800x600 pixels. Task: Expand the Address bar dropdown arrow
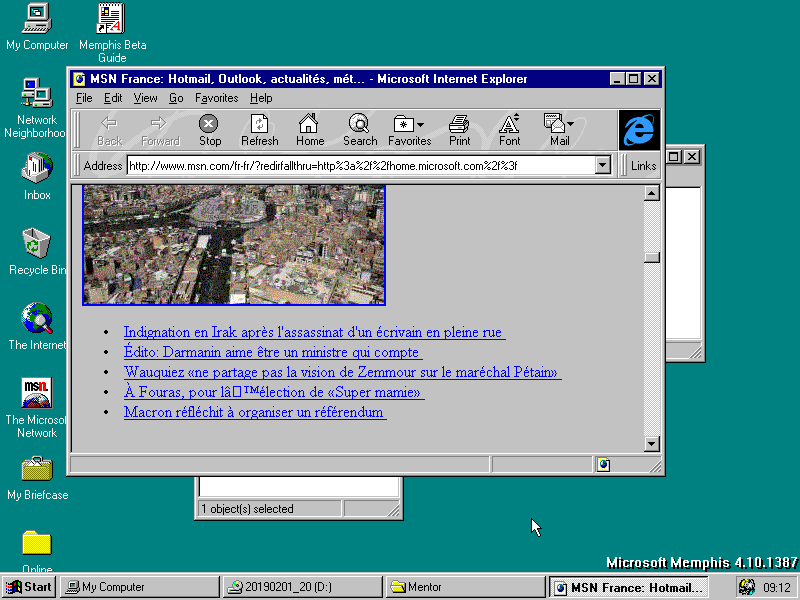tap(603, 165)
